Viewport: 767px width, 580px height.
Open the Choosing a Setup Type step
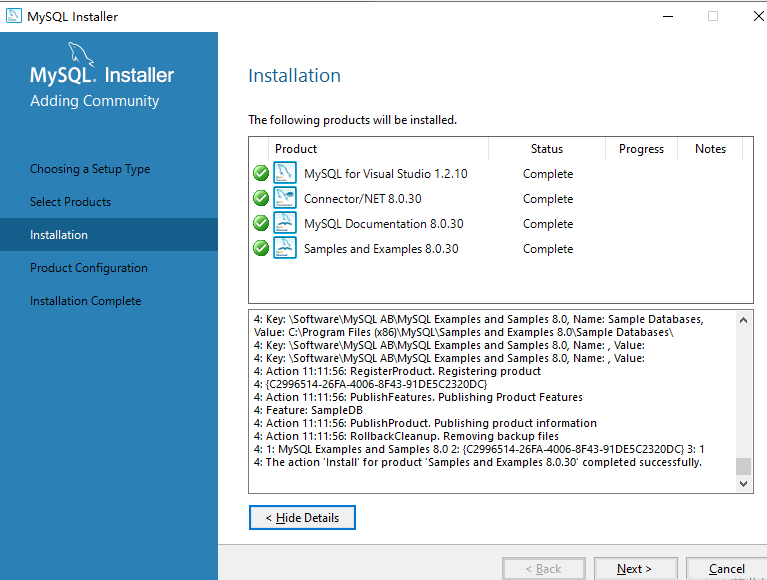click(90, 169)
